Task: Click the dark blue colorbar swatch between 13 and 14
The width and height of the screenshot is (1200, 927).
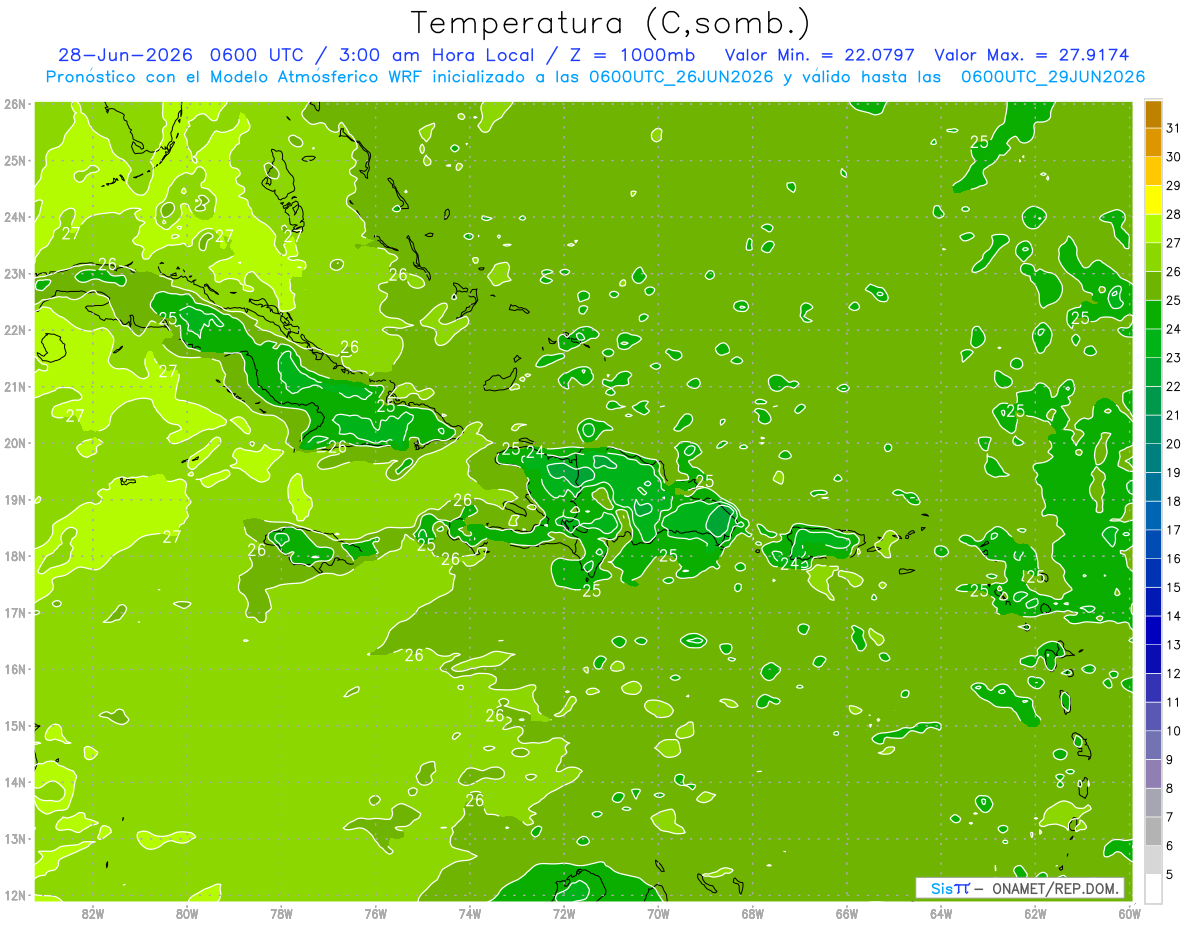Action: (1153, 631)
